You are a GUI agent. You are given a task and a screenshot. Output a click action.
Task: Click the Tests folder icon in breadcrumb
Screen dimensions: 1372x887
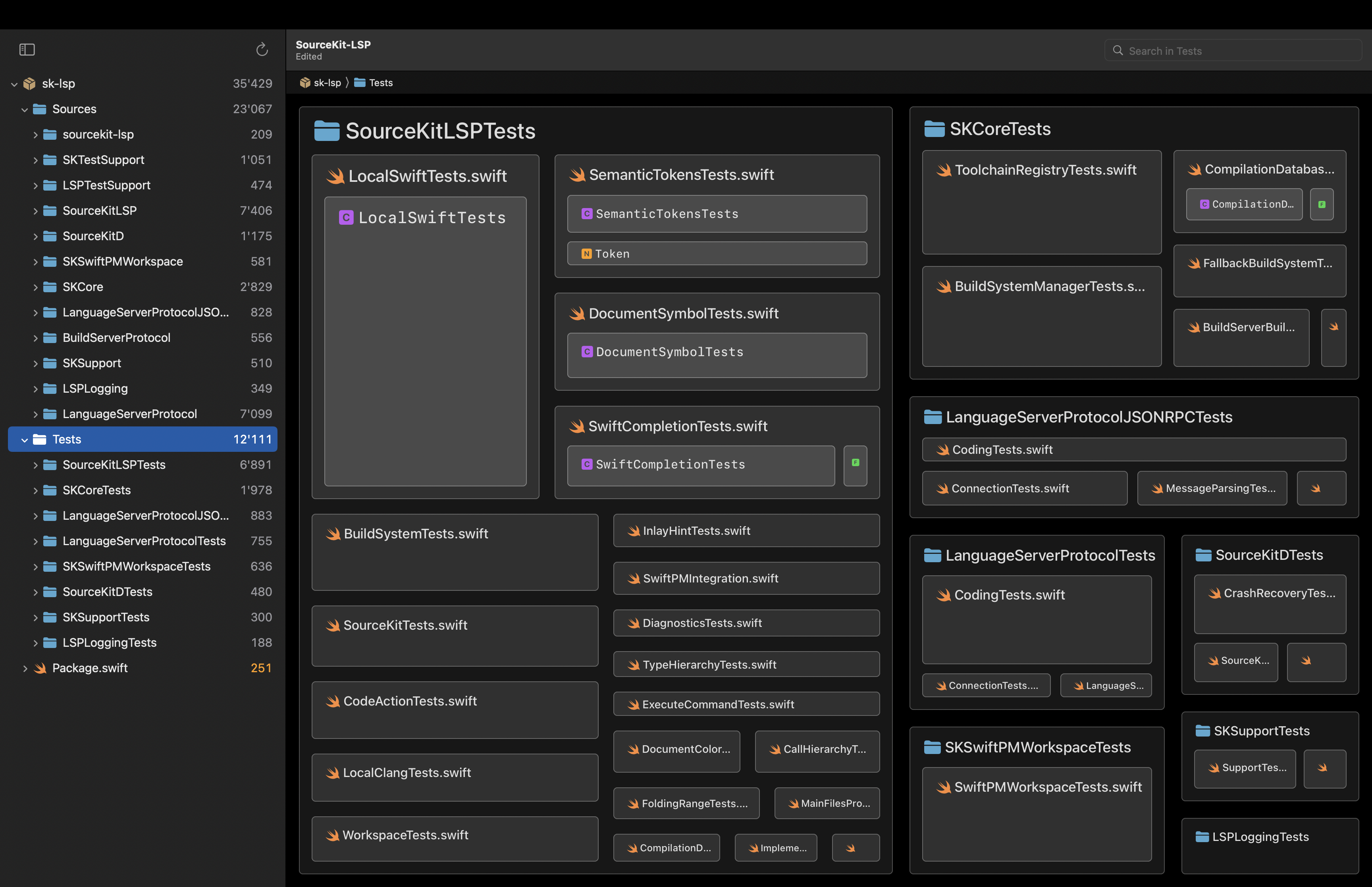pyautogui.click(x=360, y=83)
